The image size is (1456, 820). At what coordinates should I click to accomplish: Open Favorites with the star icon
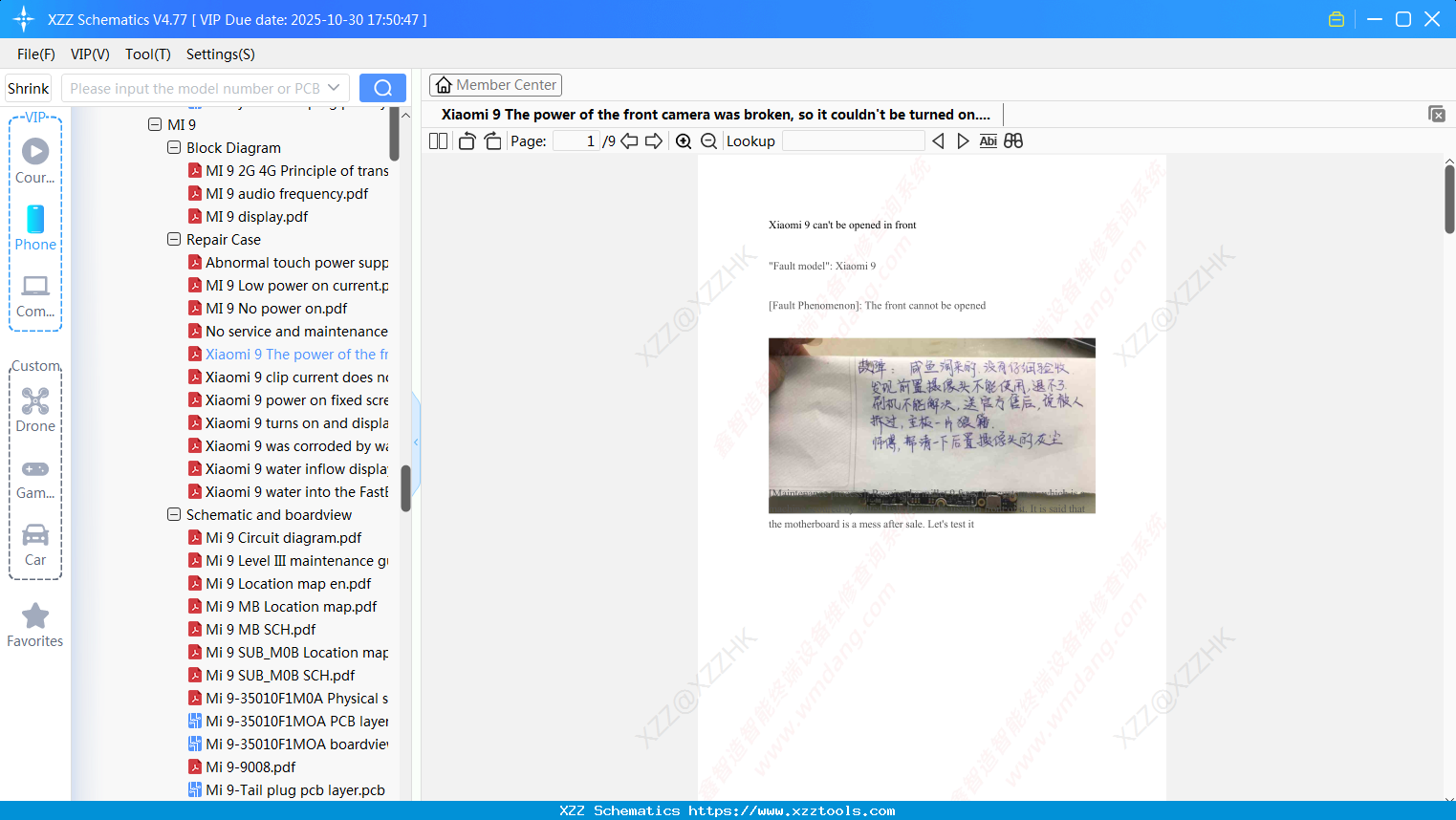click(35, 625)
